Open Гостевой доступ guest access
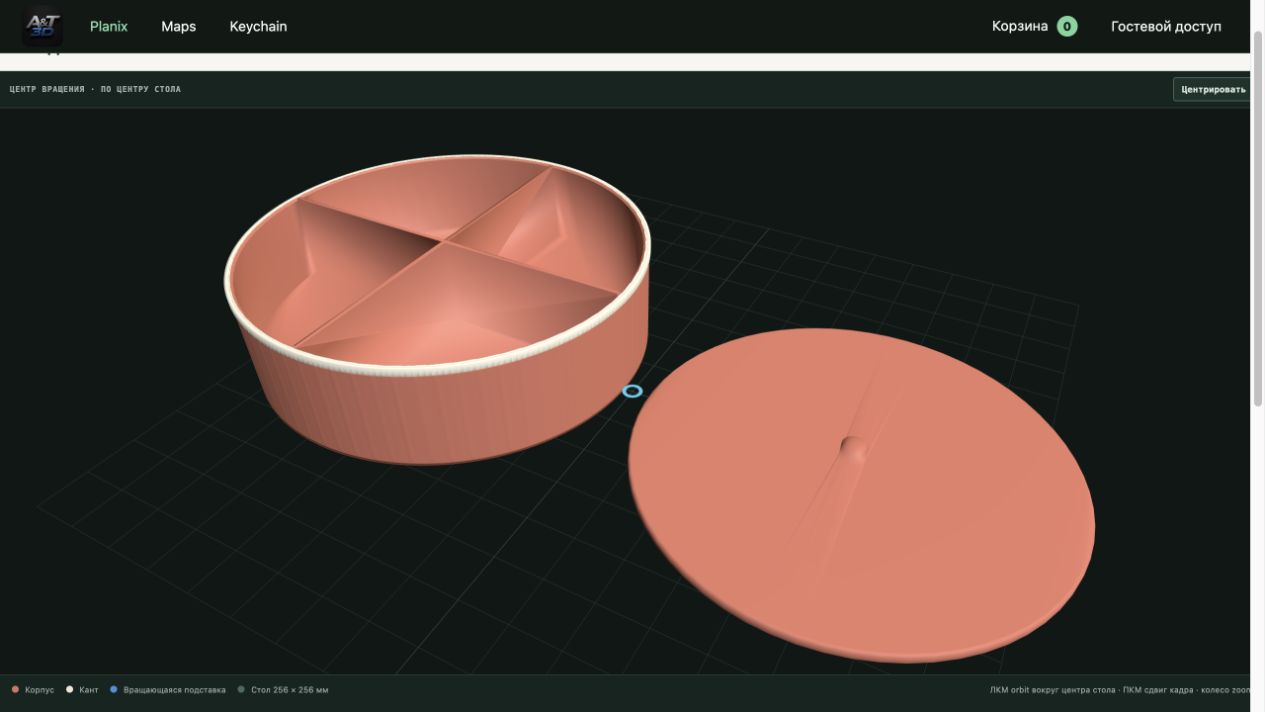Viewport: 1265px width, 712px height. coord(1166,26)
